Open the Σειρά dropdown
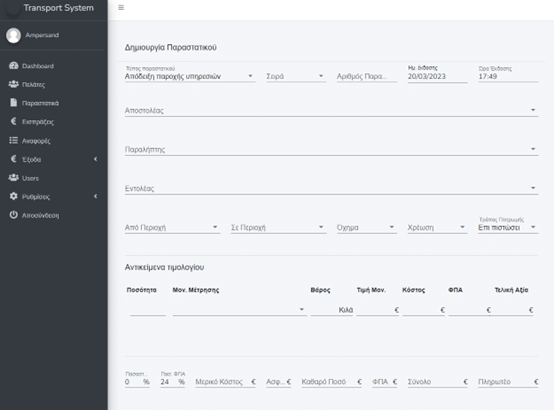This screenshot has width=554, height=410. click(296, 76)
